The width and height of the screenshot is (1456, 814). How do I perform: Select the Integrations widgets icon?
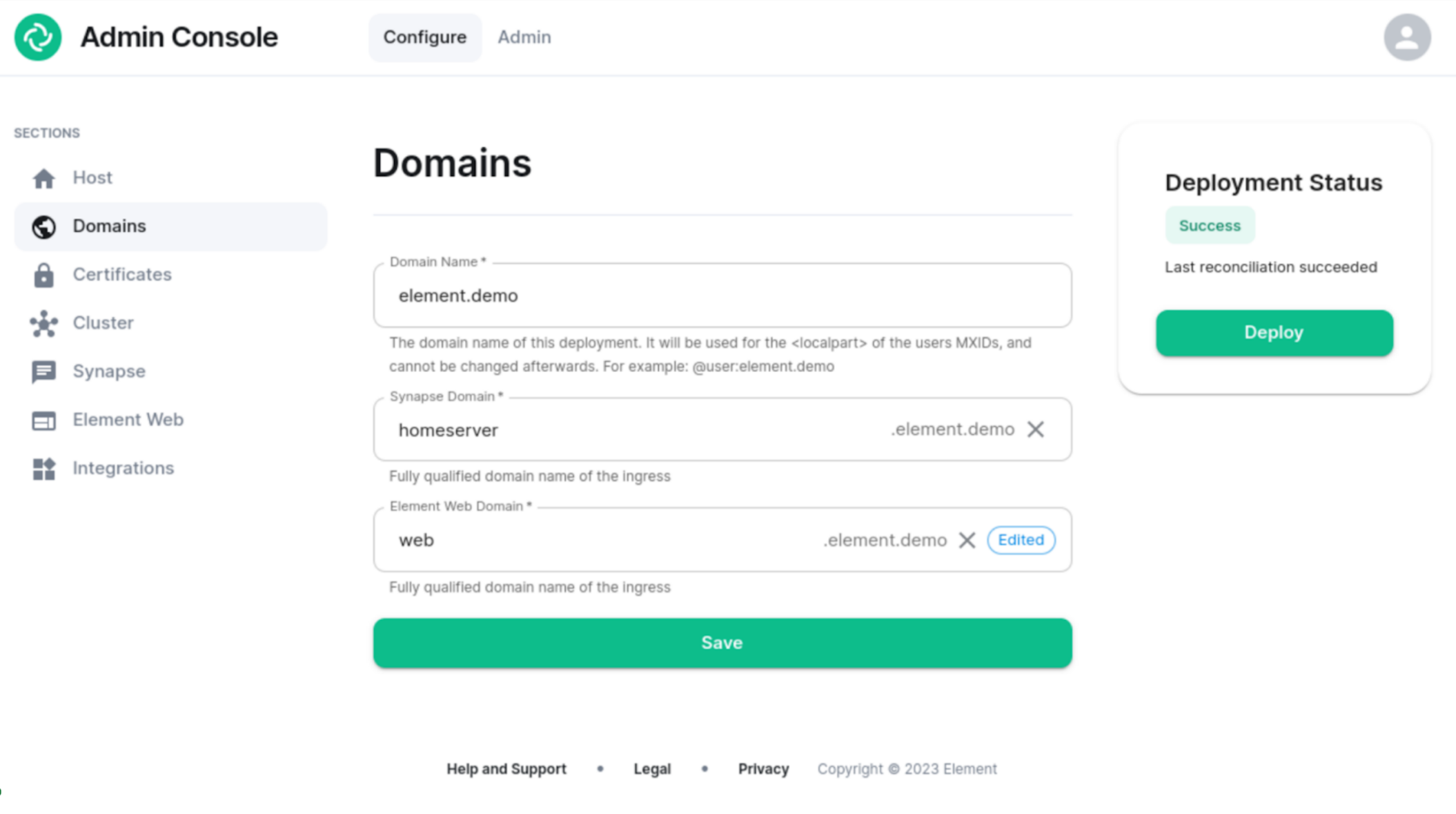(x=43, y=469)
